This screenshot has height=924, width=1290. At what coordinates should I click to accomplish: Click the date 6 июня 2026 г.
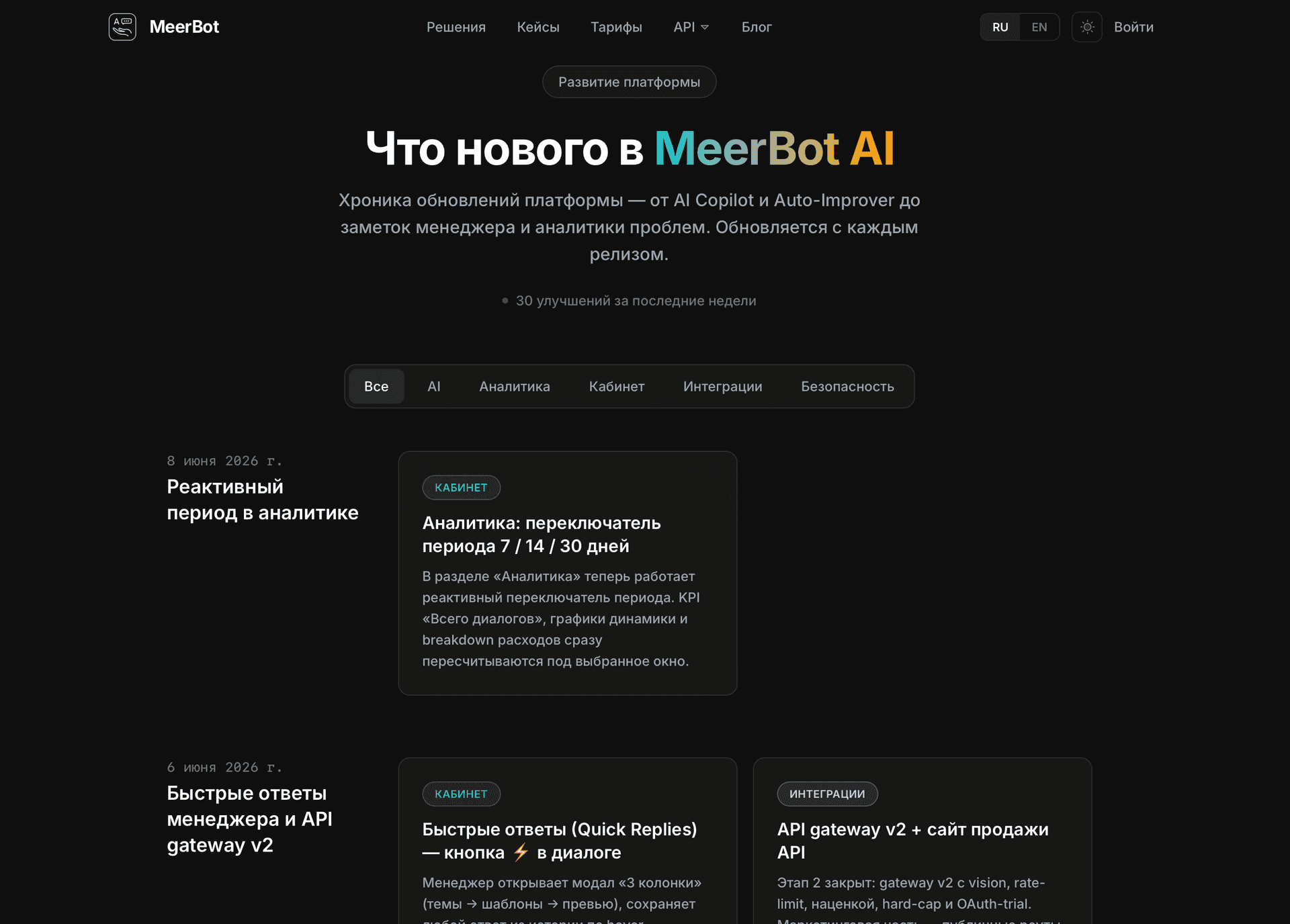tap(224, 767)
